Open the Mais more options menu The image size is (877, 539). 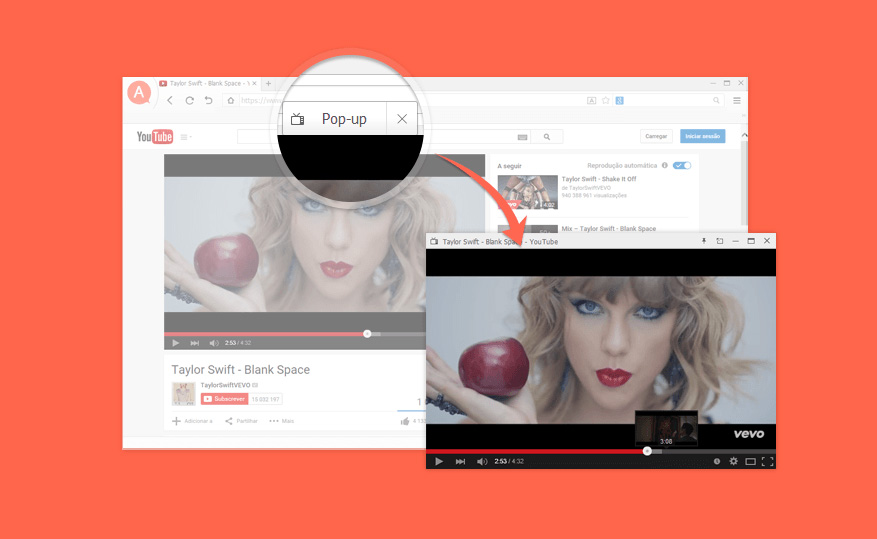(x=281, y=421)
